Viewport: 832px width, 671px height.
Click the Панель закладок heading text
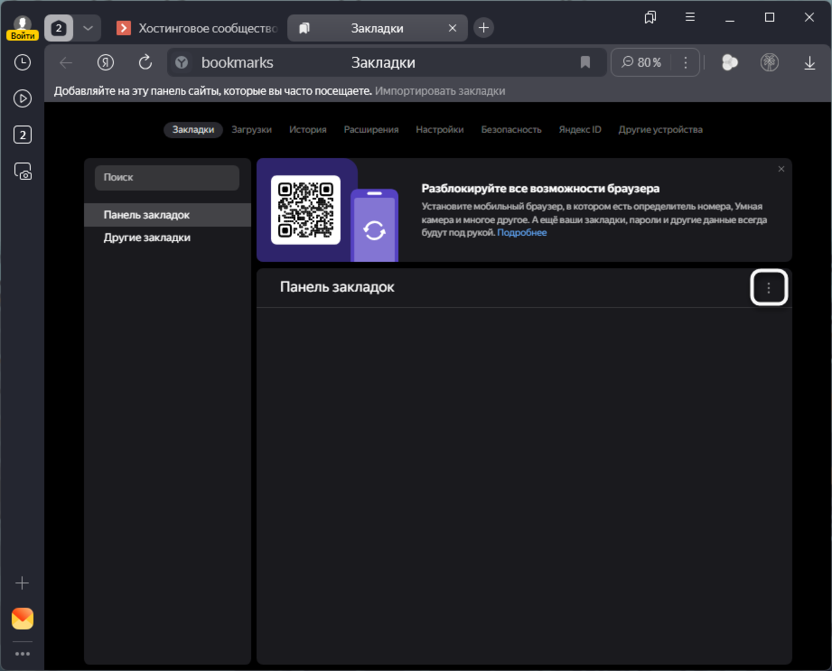pyautogui.click(x=337, y=287)
